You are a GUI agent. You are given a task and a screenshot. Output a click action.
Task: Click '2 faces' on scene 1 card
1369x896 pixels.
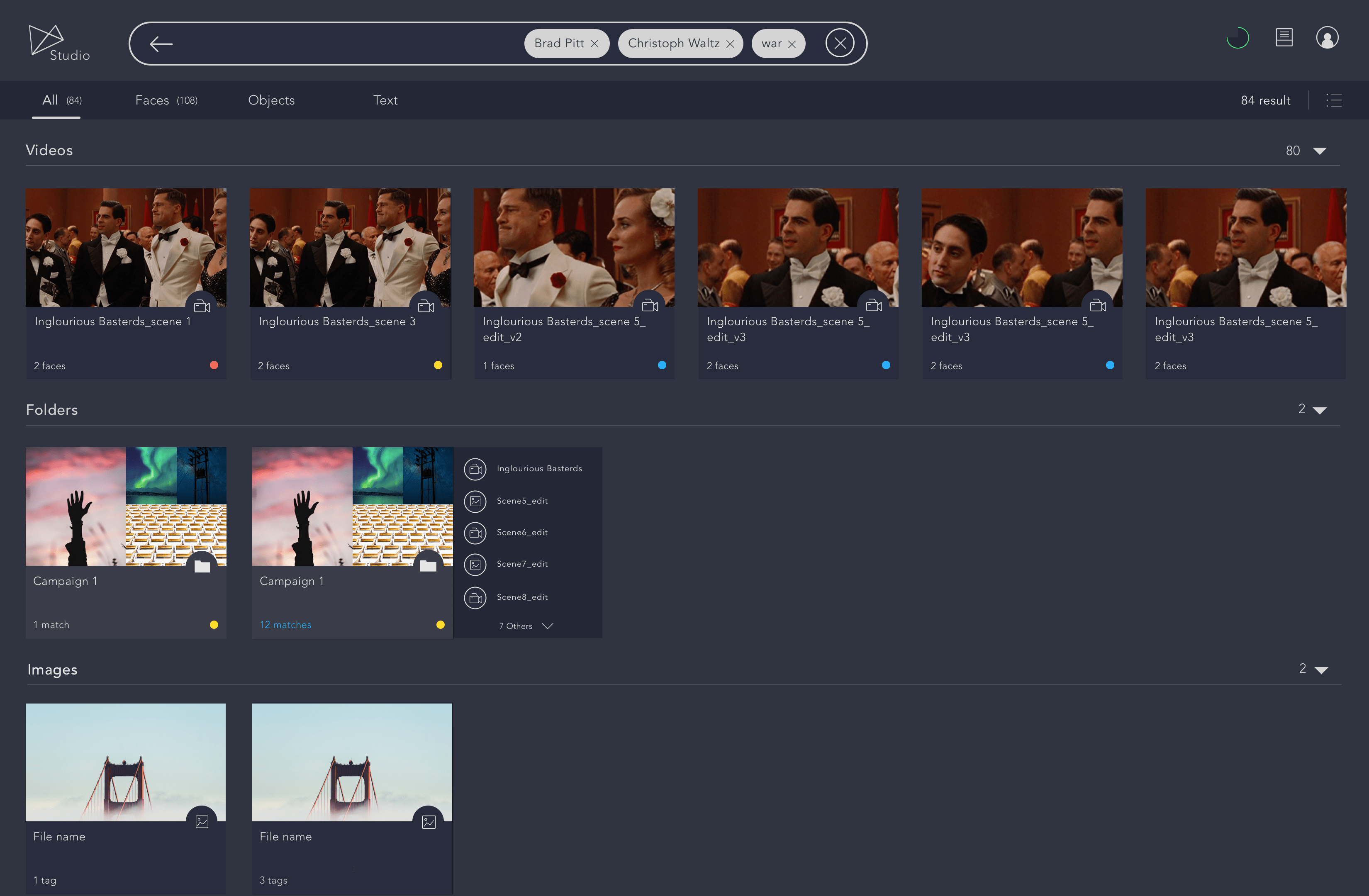pos(49,366)
